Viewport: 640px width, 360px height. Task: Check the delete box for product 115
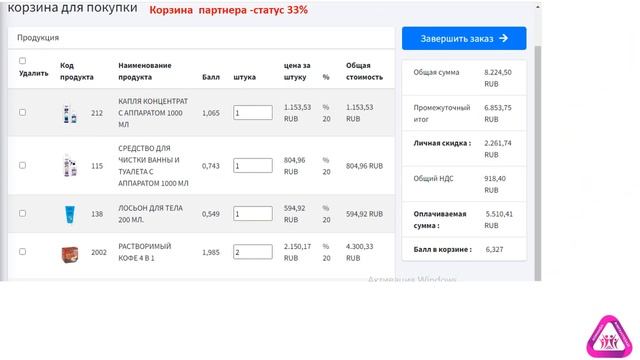[22, 165]
